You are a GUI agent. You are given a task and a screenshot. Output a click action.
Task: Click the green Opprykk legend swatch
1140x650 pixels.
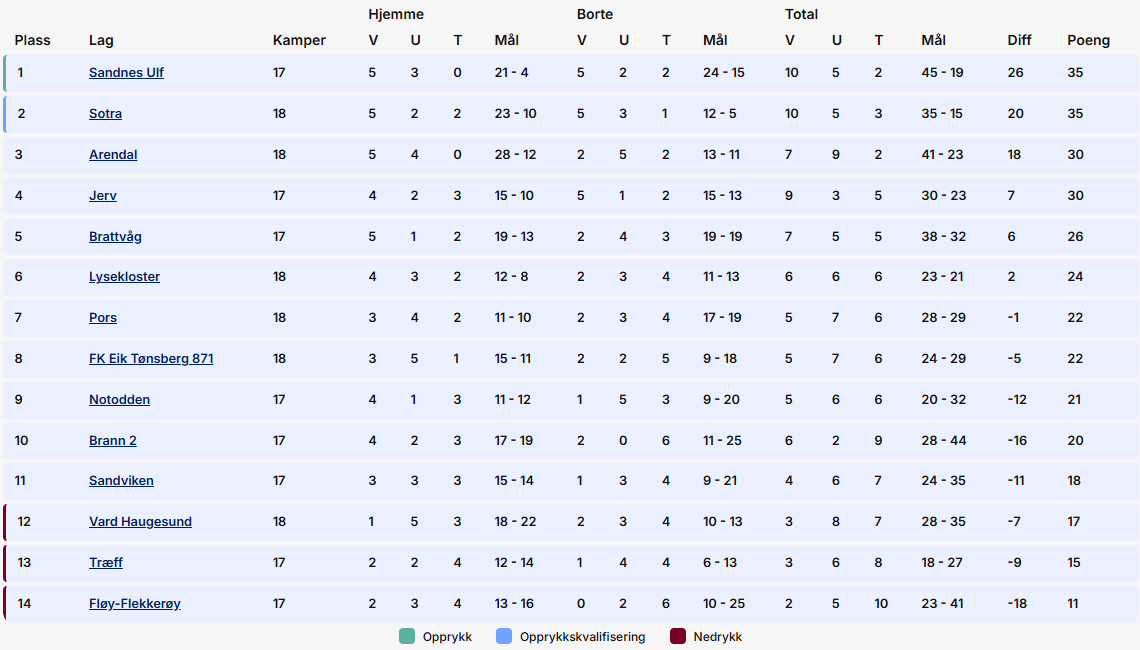click(407, 637)
